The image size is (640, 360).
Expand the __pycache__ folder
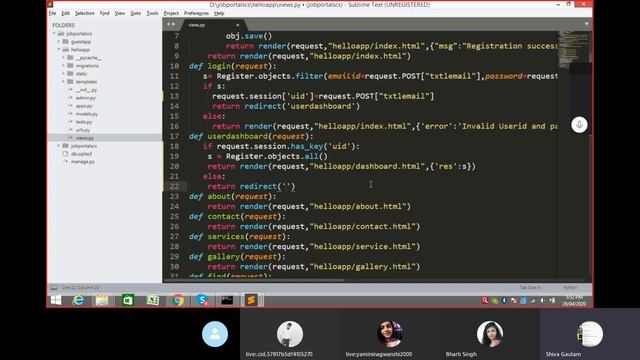tap(64, 58)
